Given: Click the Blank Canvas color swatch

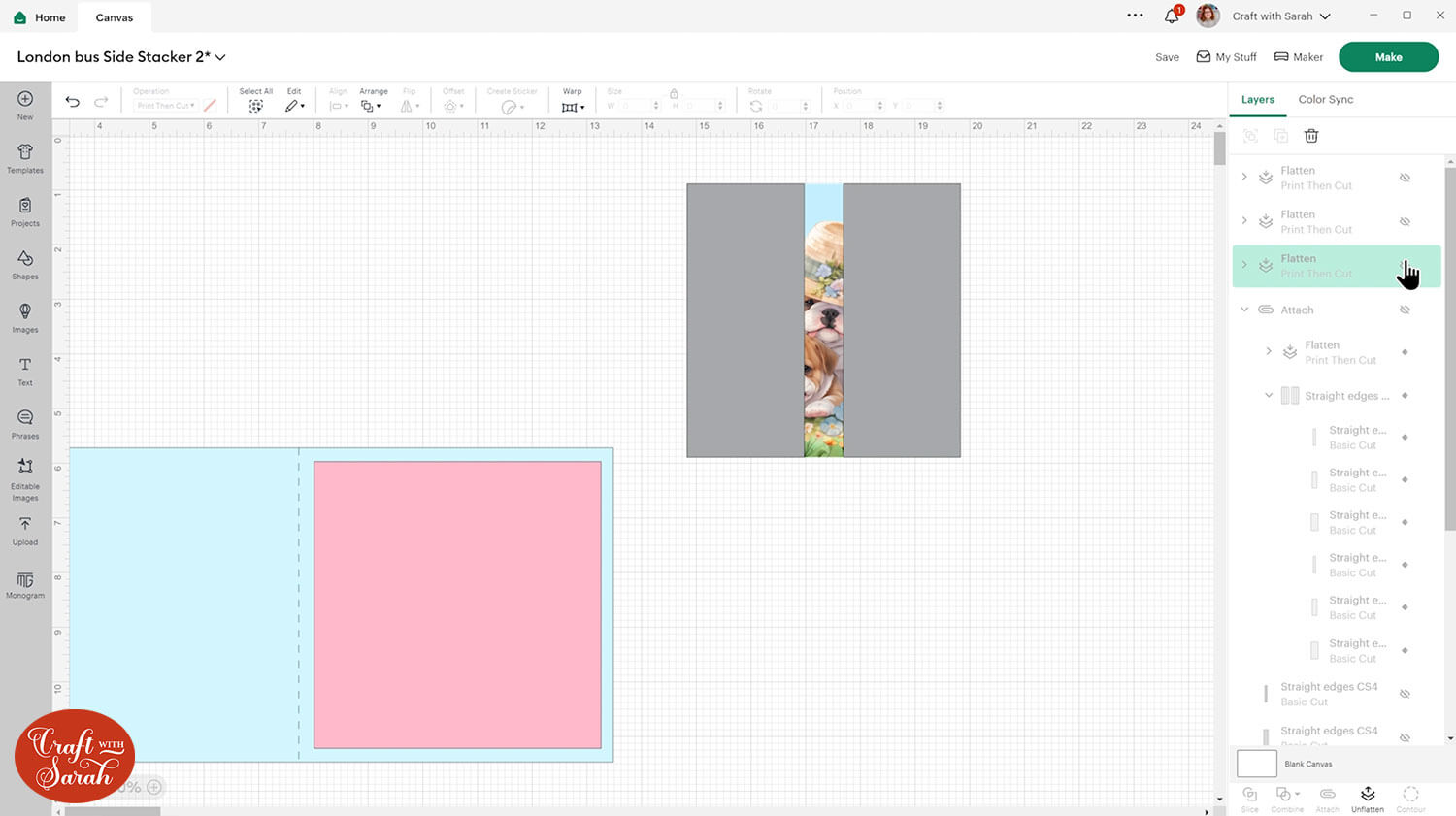Looking at the screenshot, I should [x=1256, y=764].
